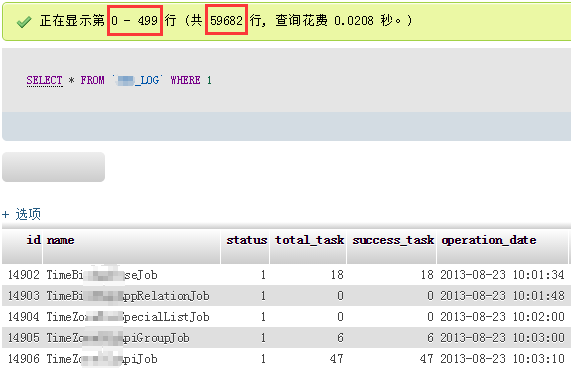Click date cell 2013-08-23 10:01:48
The image size is (571, 368).
click(502, 296)
